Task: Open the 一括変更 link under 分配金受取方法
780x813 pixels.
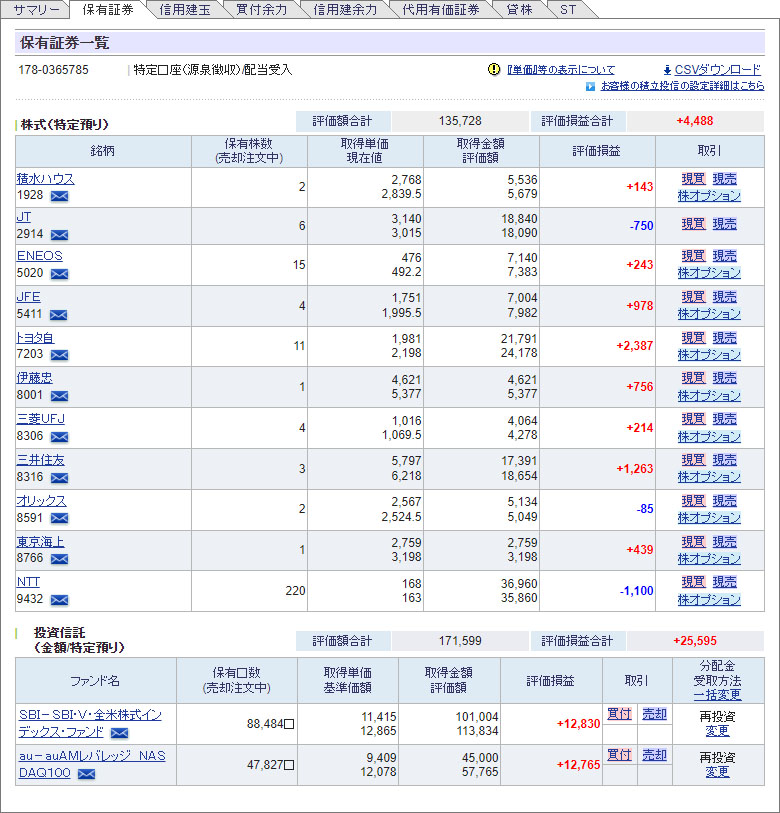Action: point(717,694)
